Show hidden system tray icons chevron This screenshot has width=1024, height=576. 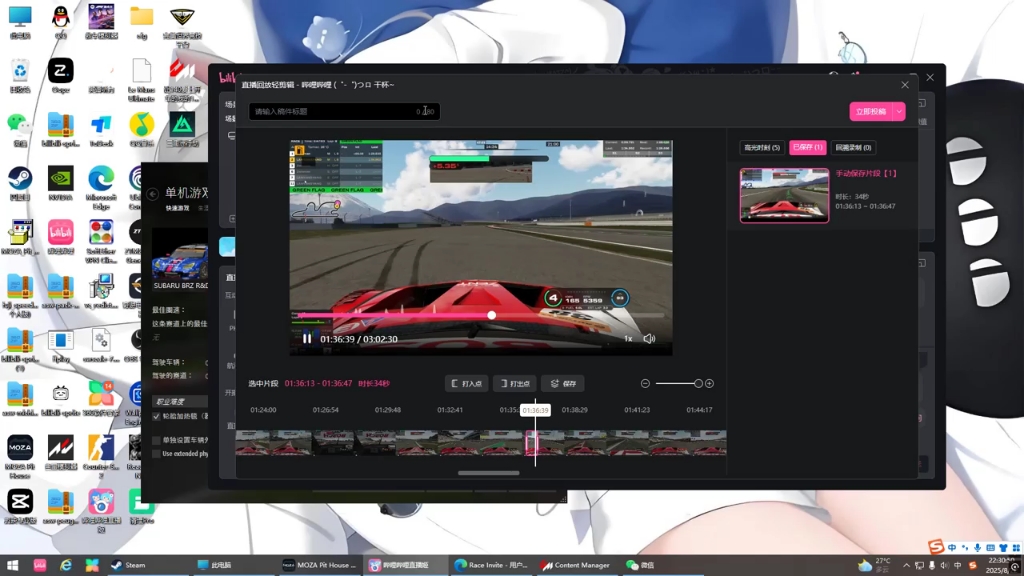906,566
